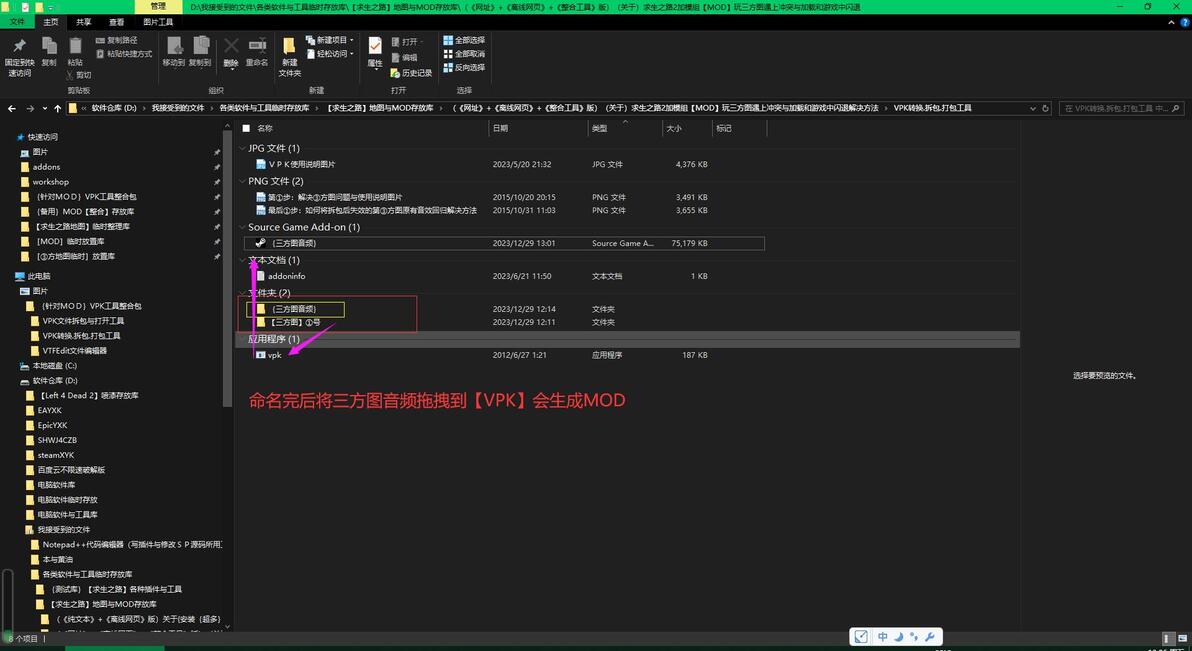Viewport: 1192px width, 651px height.
Task: Select the EpicYXK folder in tree
Action: tap(52, 425)
